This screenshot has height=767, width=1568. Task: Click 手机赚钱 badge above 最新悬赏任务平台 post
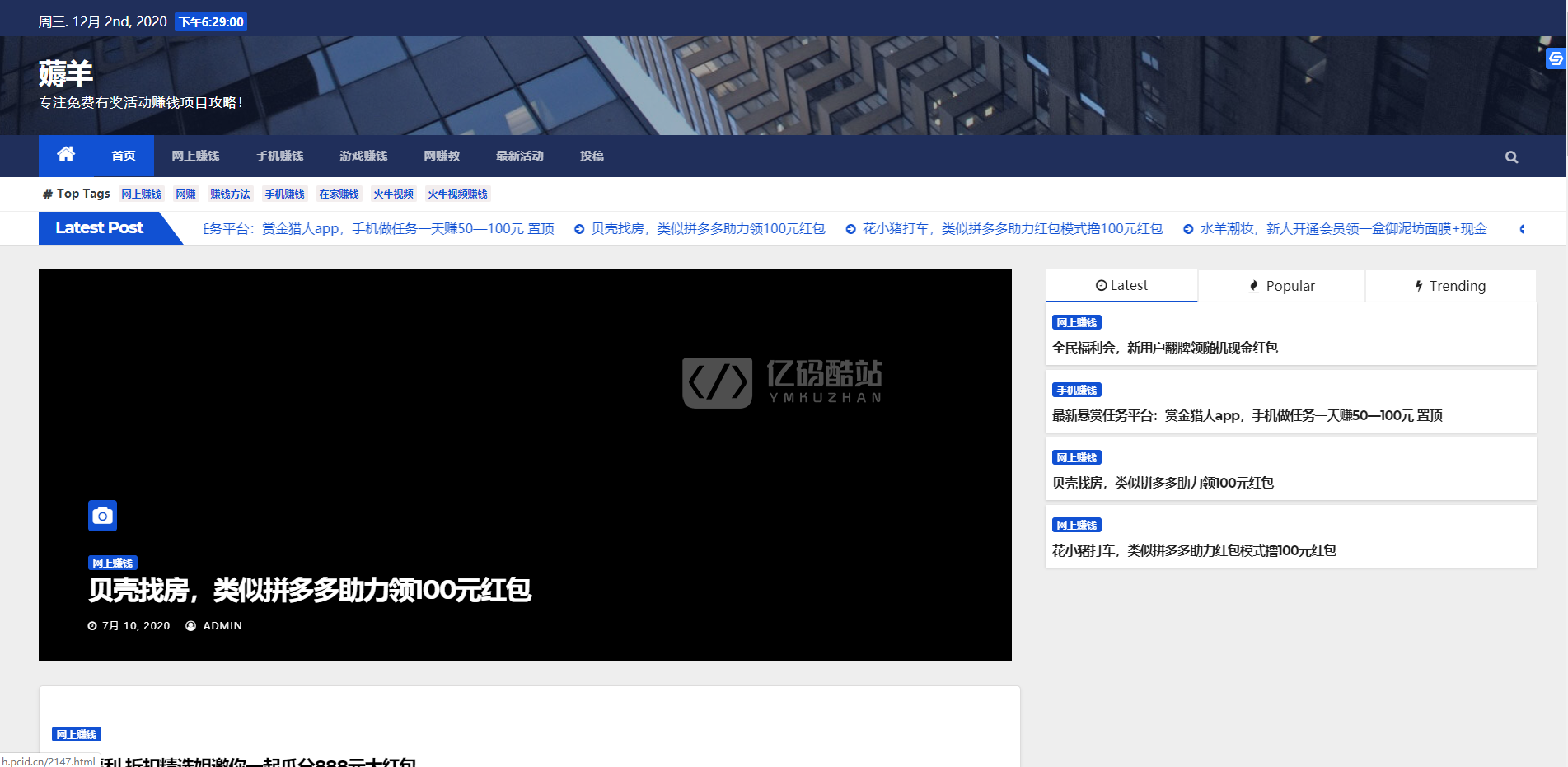click(x=1077, y=391)
